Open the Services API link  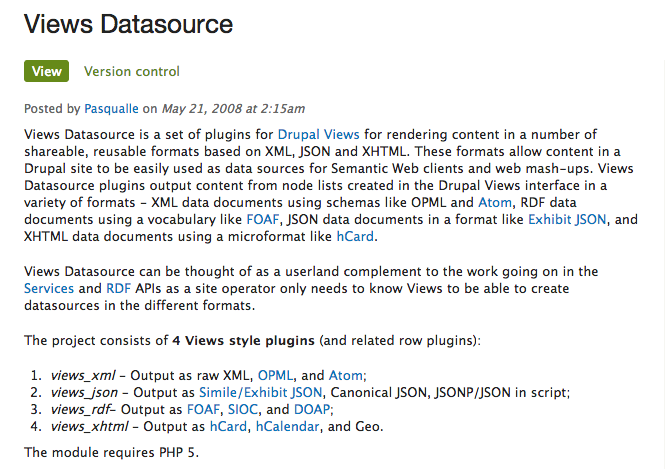click(49, 289)
